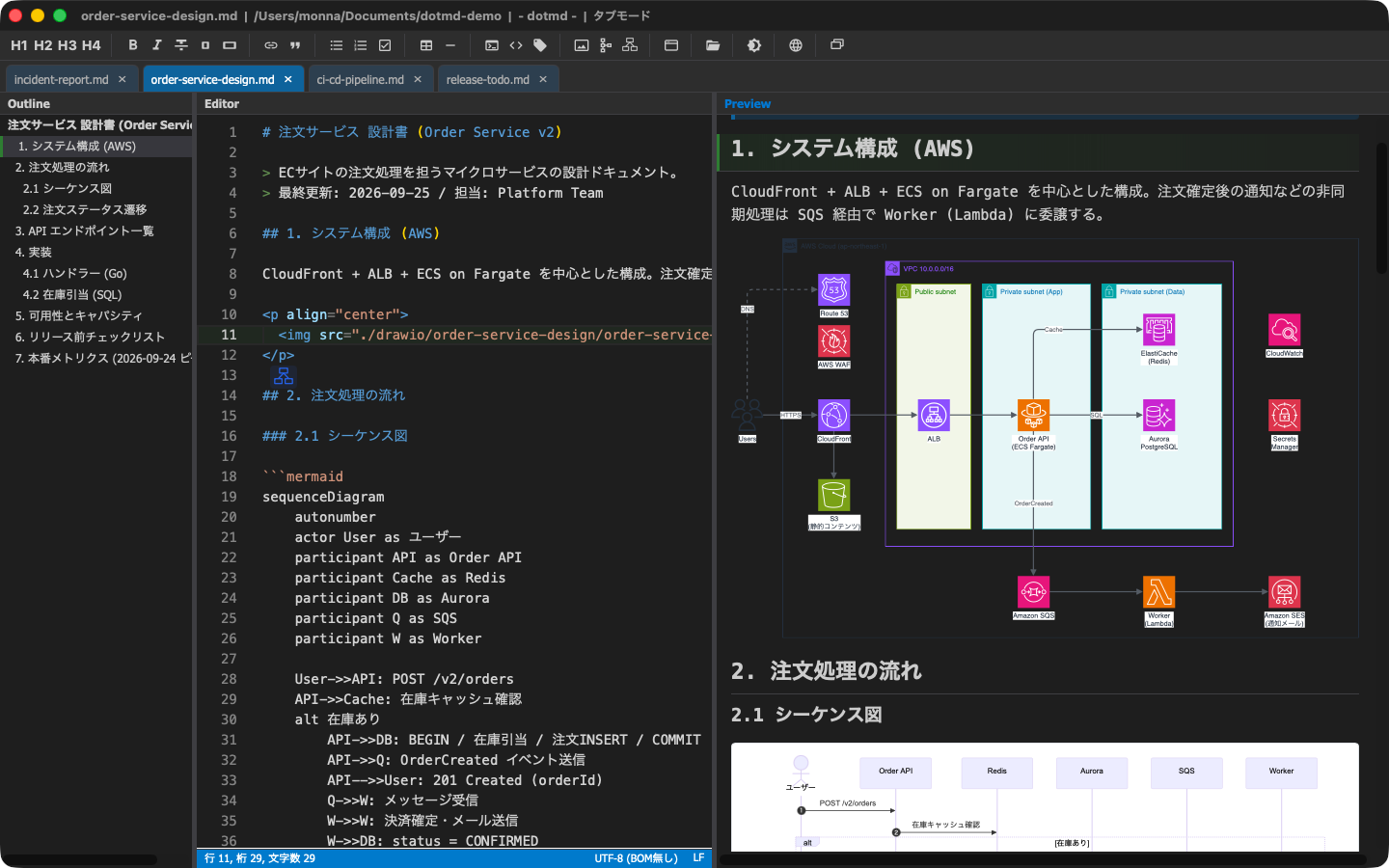Click the stacked windows icon in toolbar
The image size is (1389, 868).
point(837,45)
